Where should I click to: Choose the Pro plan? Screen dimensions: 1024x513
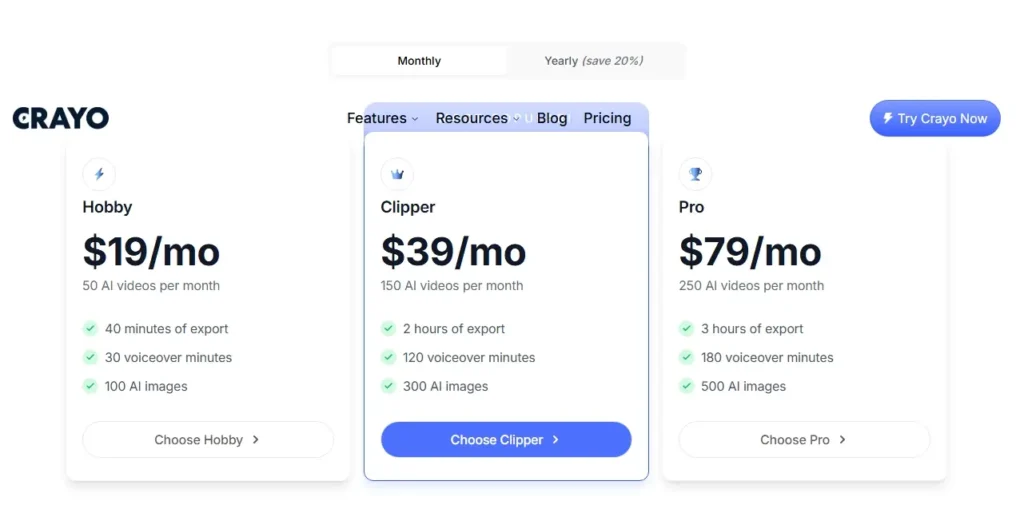(x=804, y=440)
